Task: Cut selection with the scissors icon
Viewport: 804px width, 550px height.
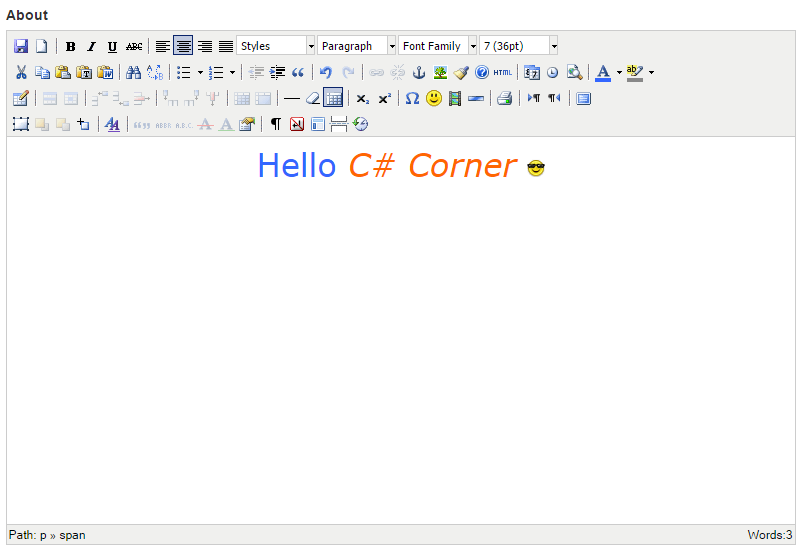Action: pos(21,72)
